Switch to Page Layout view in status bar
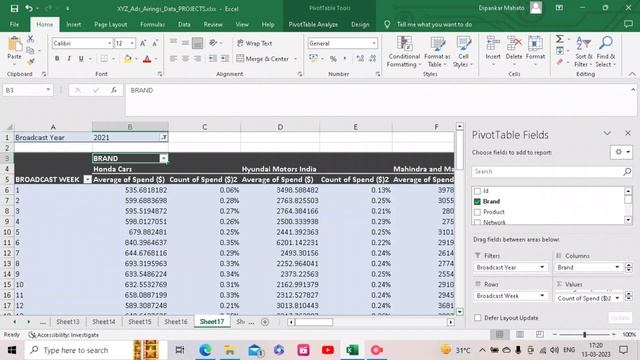The width and height of the screenshot is (640, 360). coord(520,334)
